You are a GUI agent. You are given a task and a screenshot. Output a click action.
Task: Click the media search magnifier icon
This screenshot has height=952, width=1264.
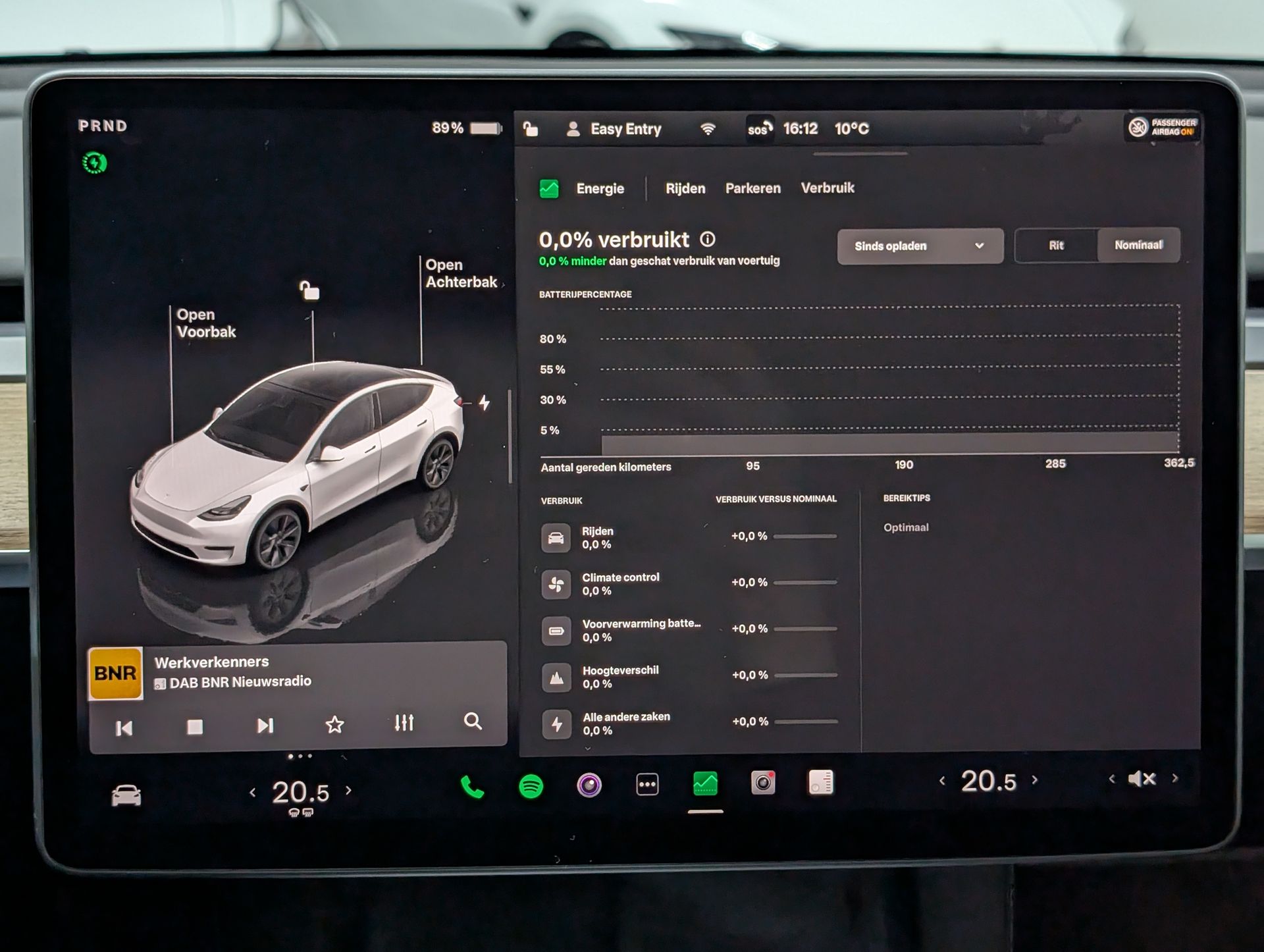tap(473, 722)
